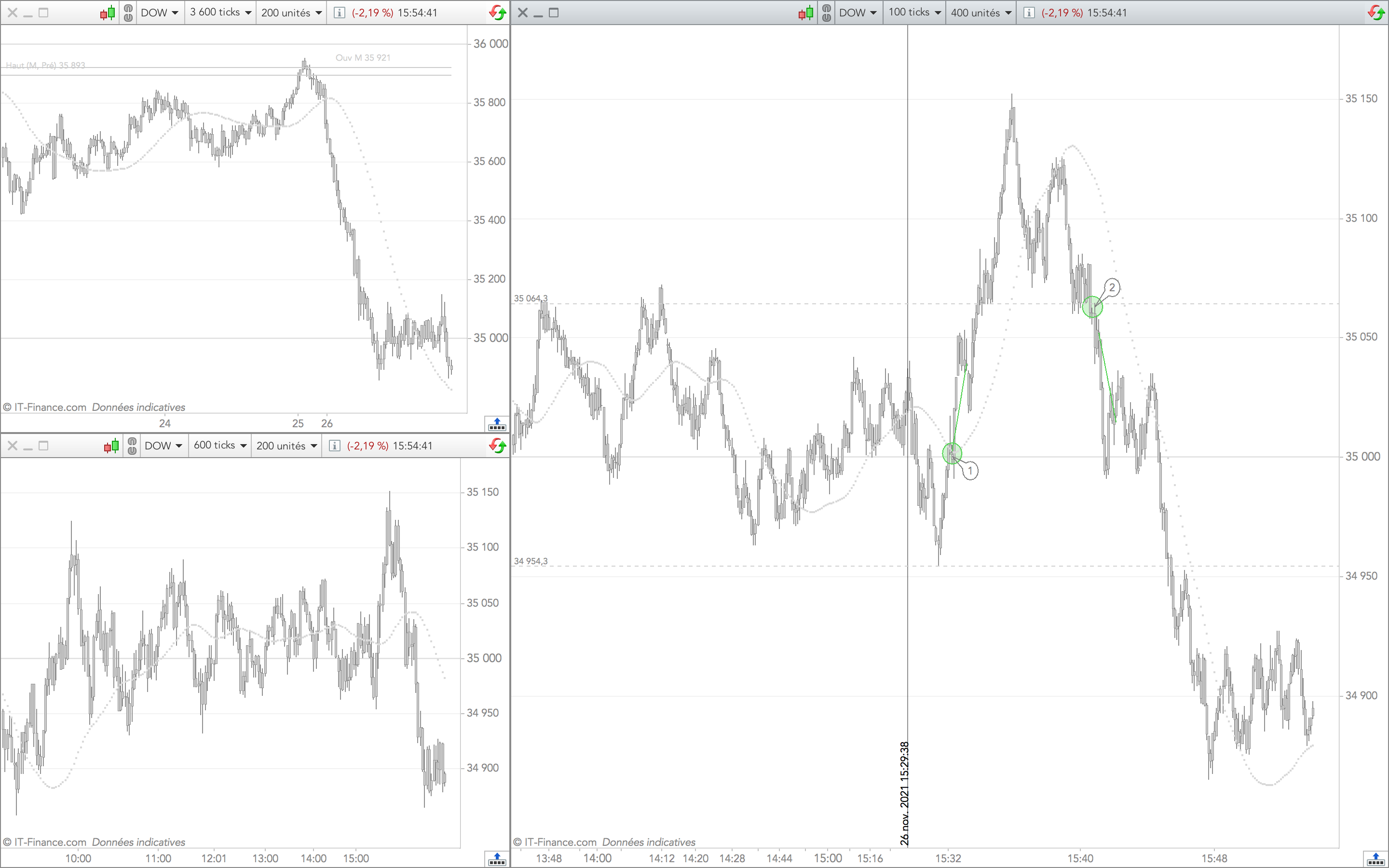This screenshot has width=1389, height=868.
Task: Open 100 ticks timeframe menu
Action: tap(914, 13)
